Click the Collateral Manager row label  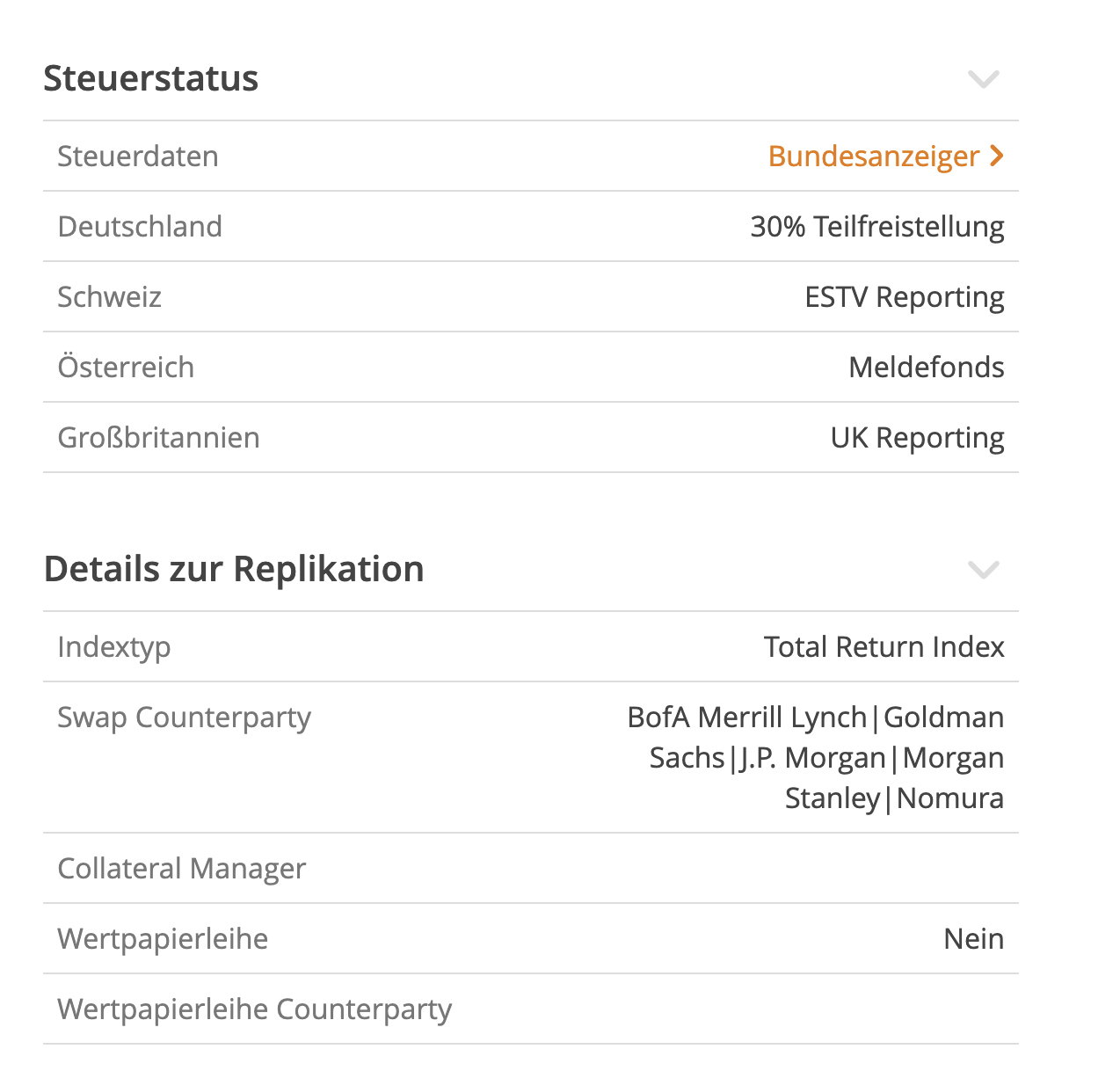click(x=181, y=869)
